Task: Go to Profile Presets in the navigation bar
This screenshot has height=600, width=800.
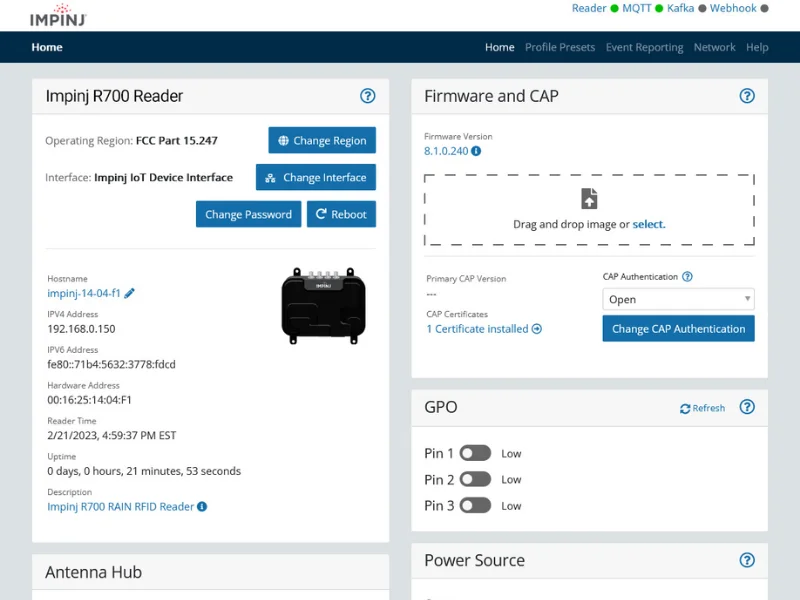Action: 560,47
